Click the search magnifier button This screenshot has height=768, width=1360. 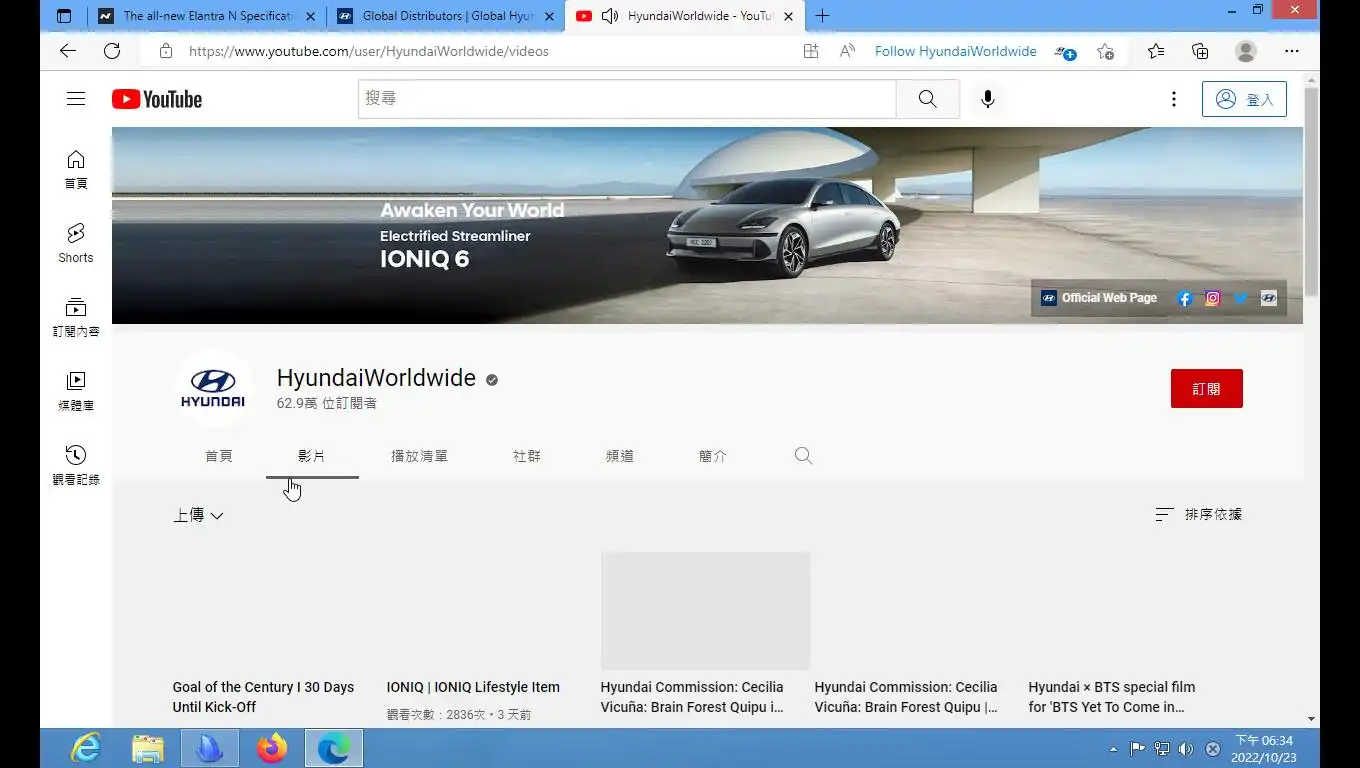coord(928,99)
